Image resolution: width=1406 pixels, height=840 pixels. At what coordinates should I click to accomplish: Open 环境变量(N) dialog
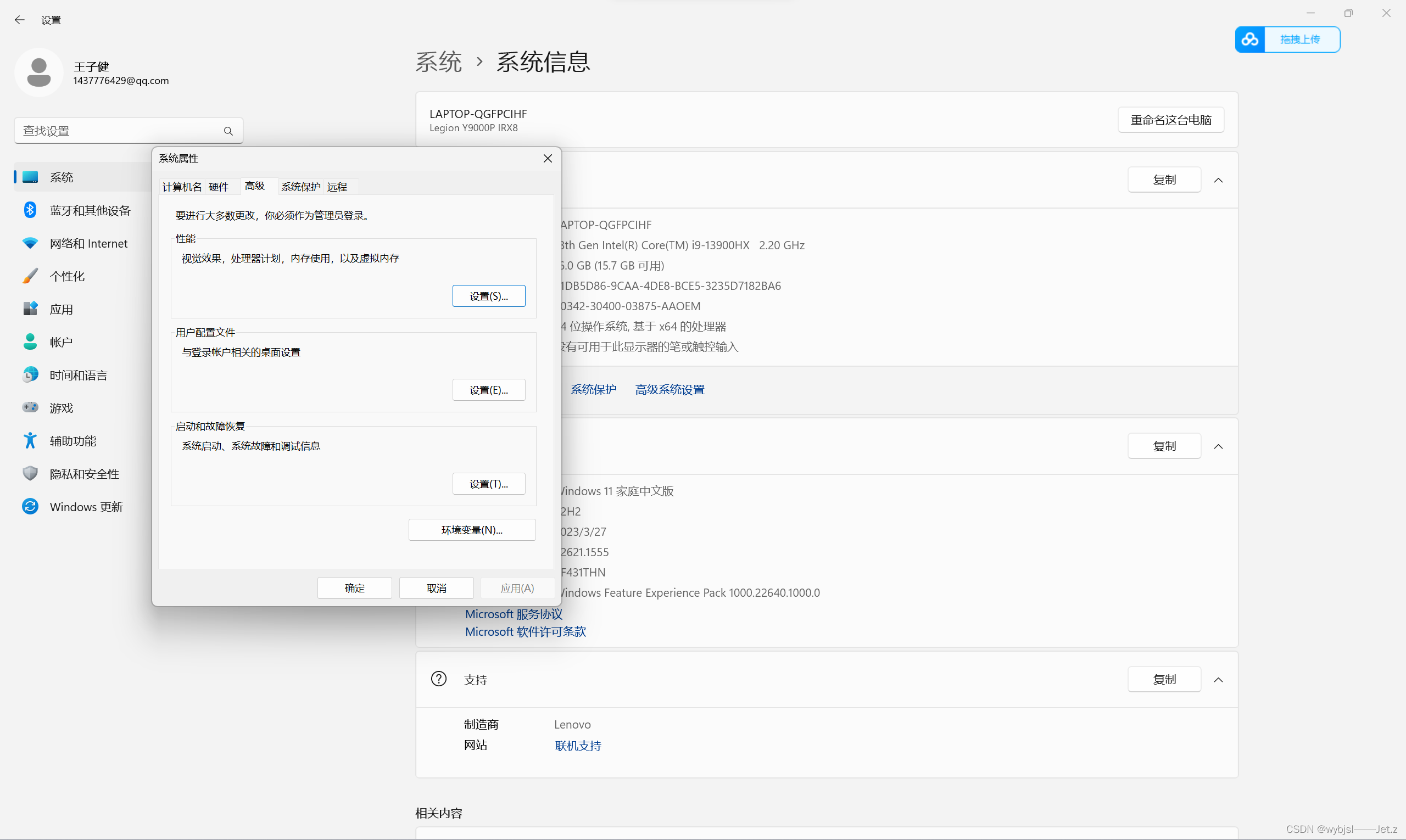point(472,530)
